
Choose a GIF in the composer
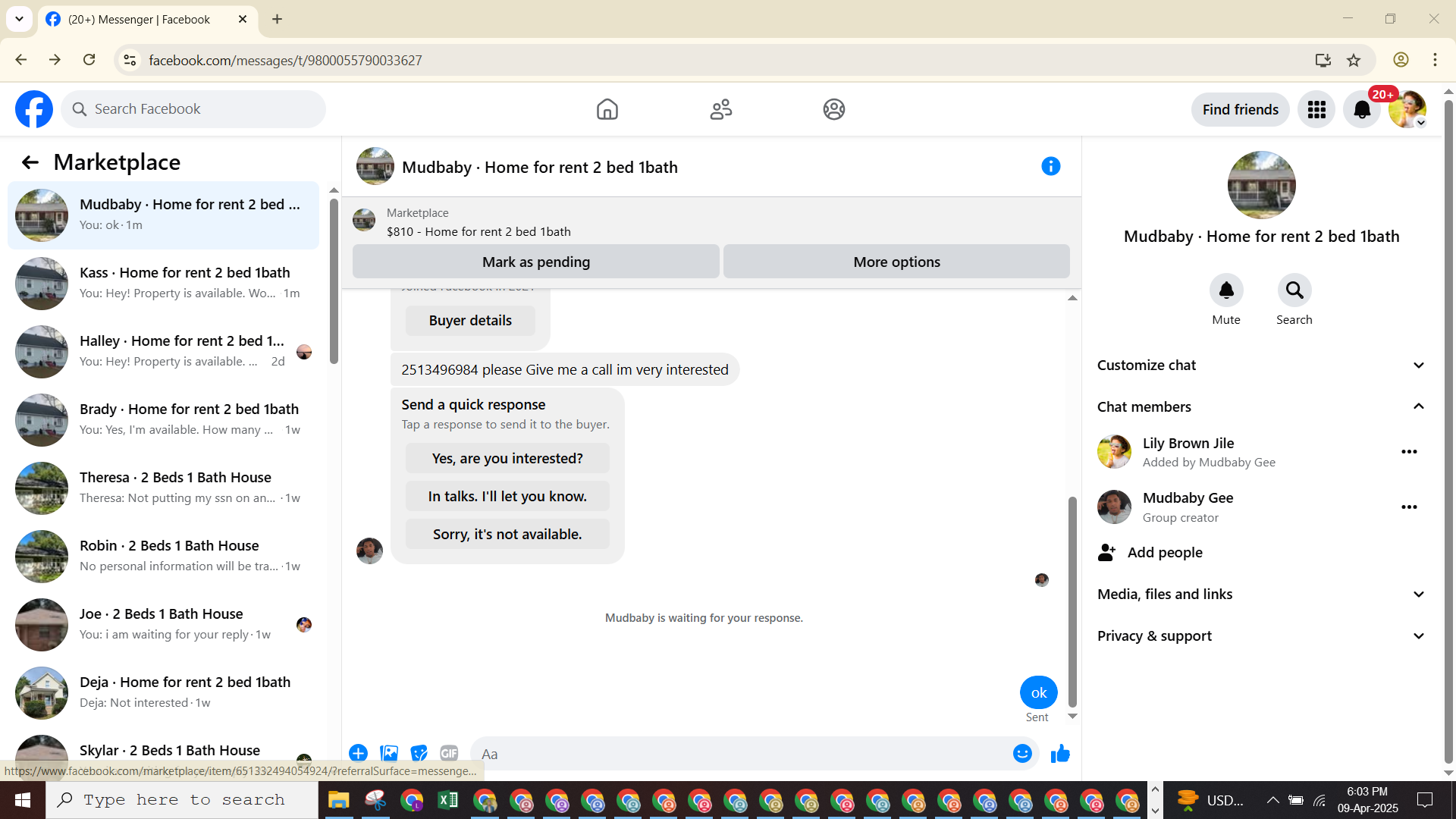[x=449, y=753]
